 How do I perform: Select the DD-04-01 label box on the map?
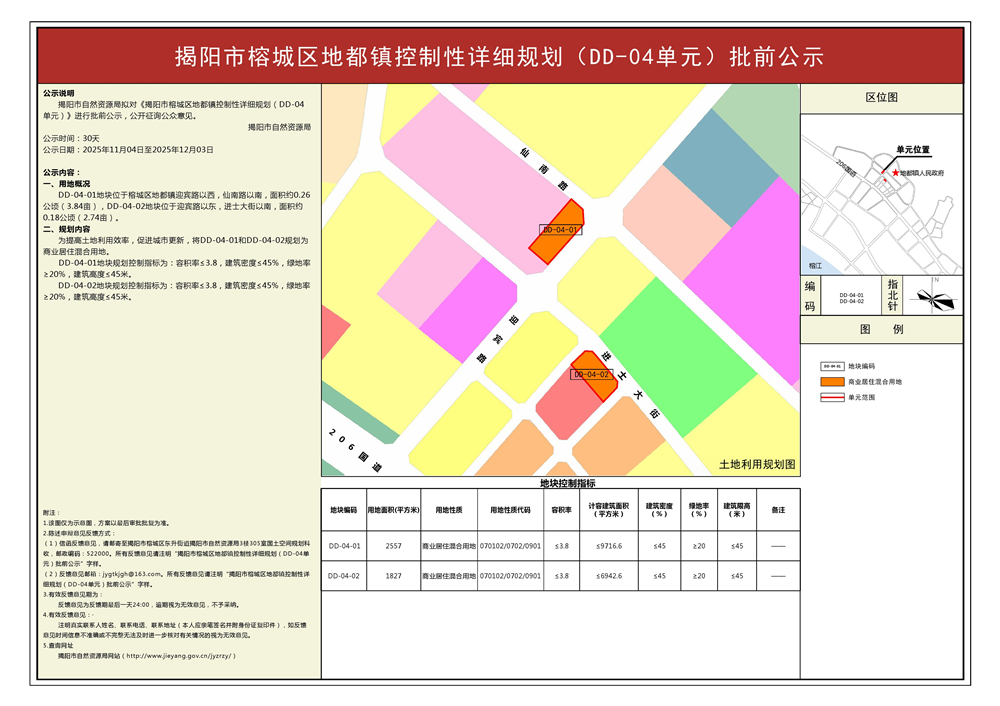click(x=560, y=230)
